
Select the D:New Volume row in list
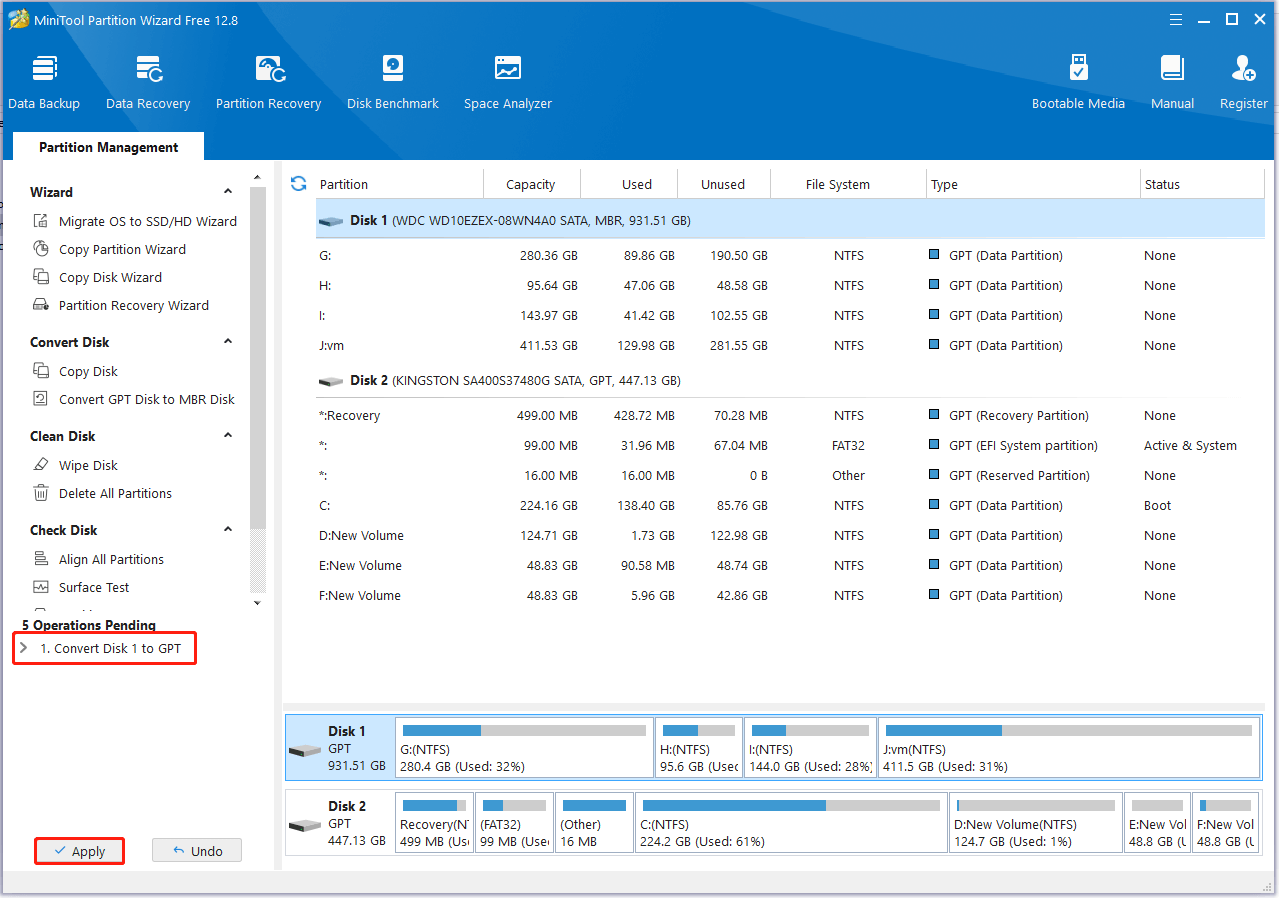coord(790,536)
